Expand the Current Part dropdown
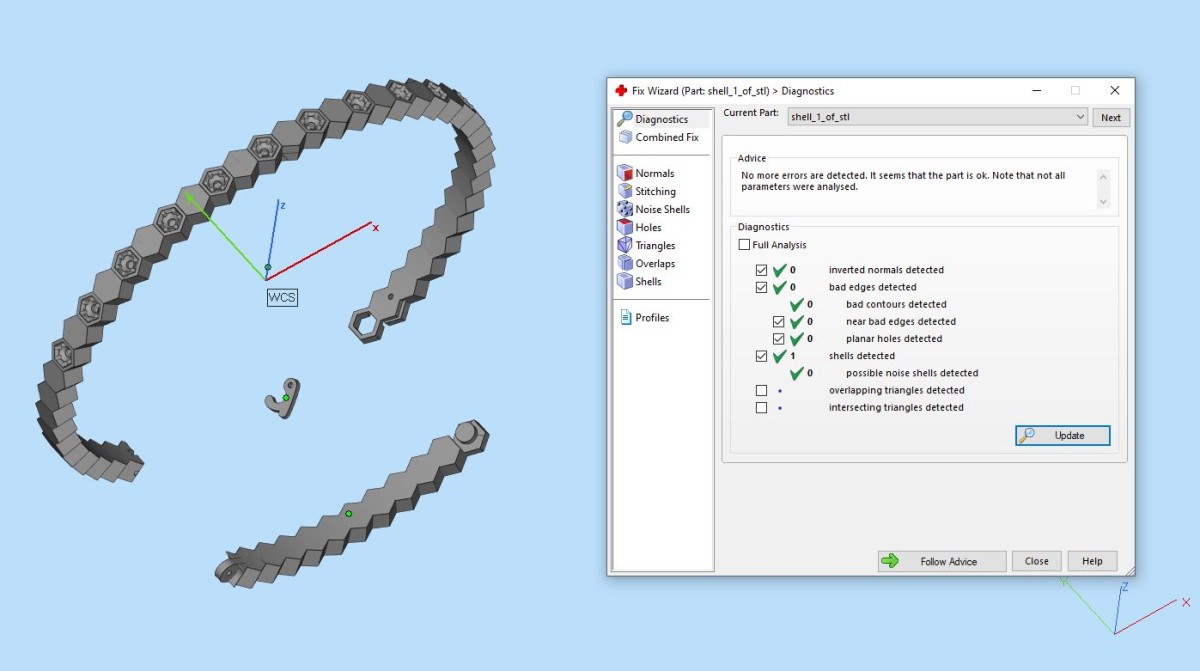This screenshot has width=1200, height=671. coord(937,117)
